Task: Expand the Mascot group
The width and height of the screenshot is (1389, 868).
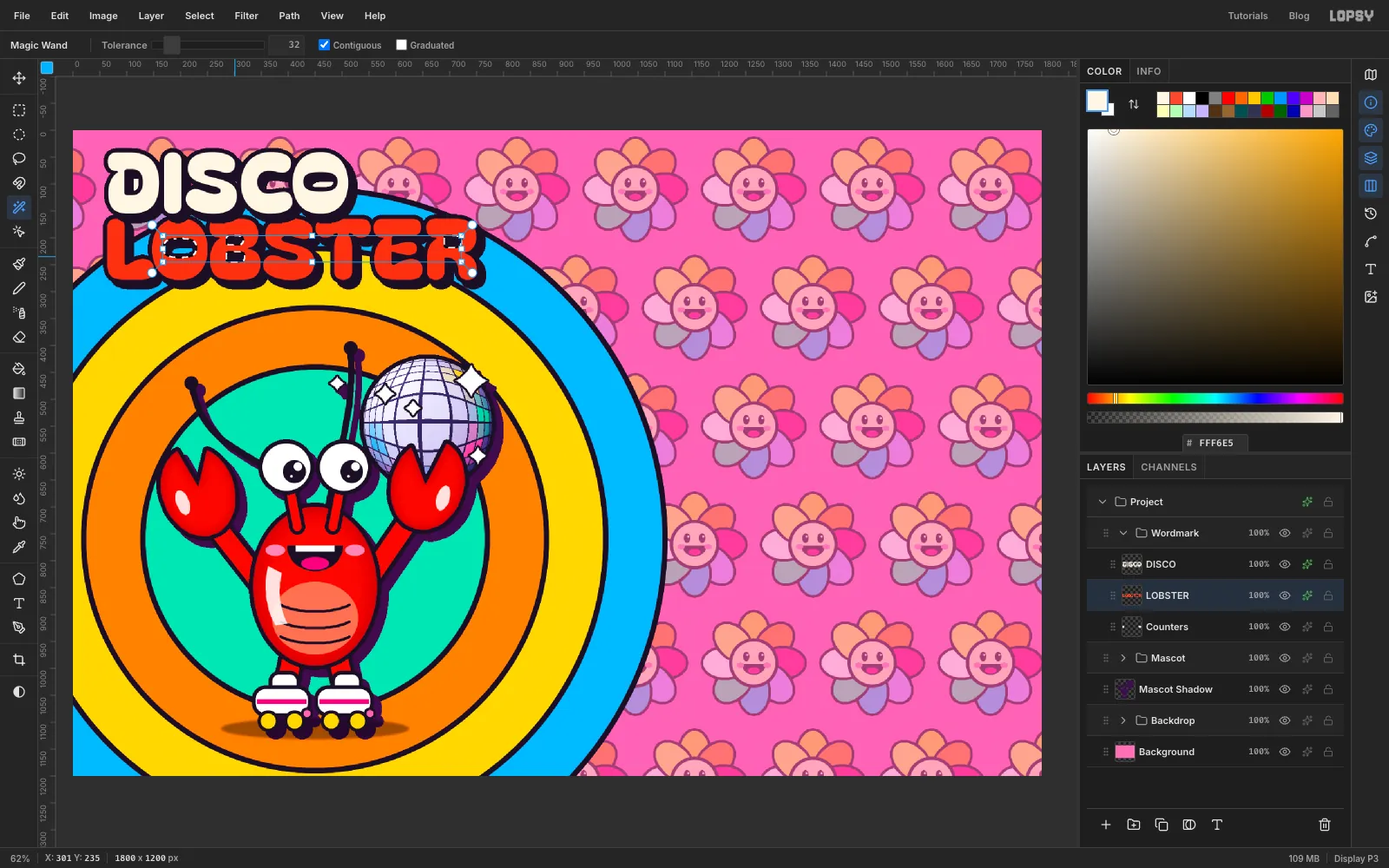Action: [x=1123, y=658]
